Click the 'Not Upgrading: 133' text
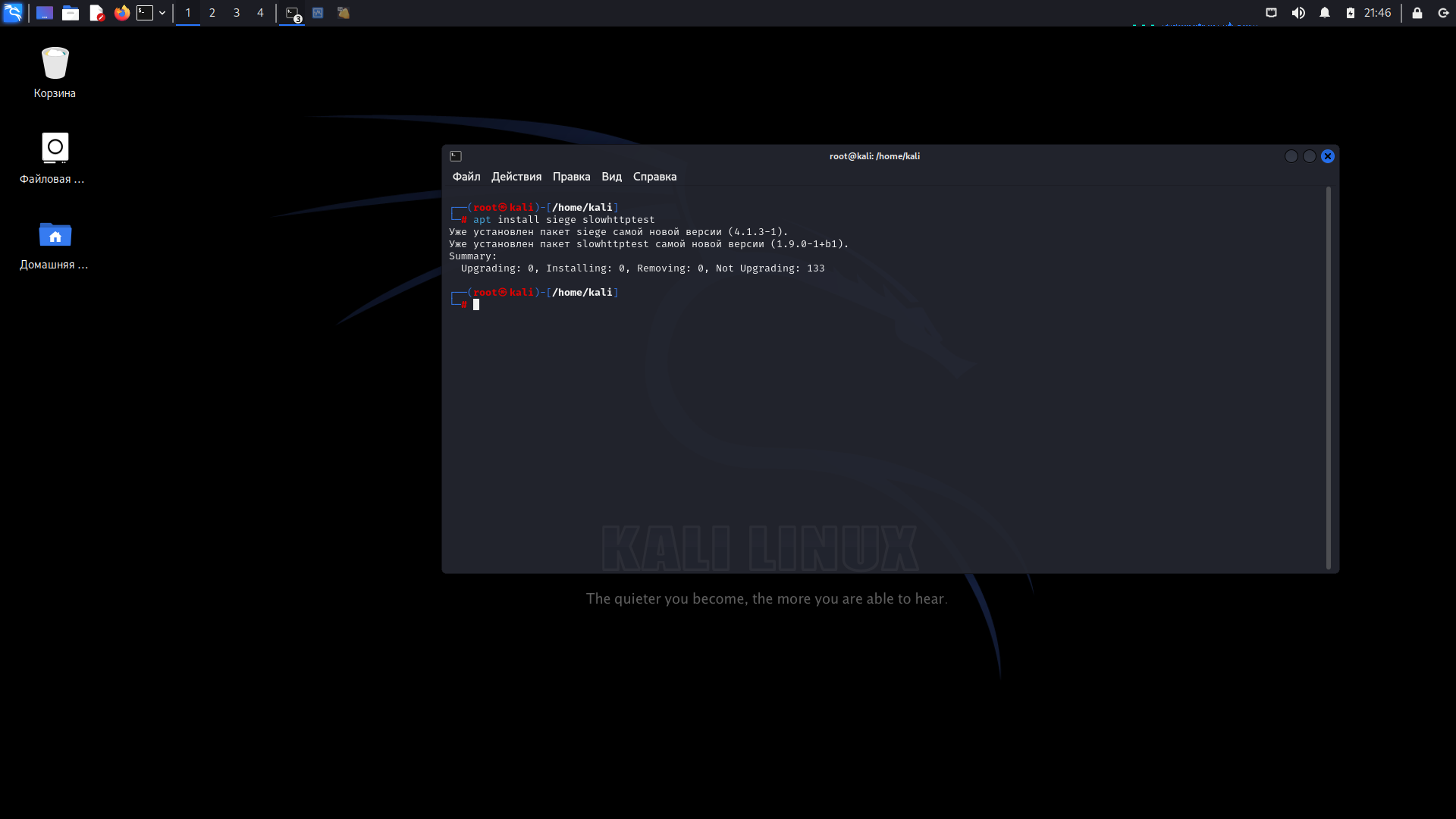1456x819 pixels. (x=770, y=268)
